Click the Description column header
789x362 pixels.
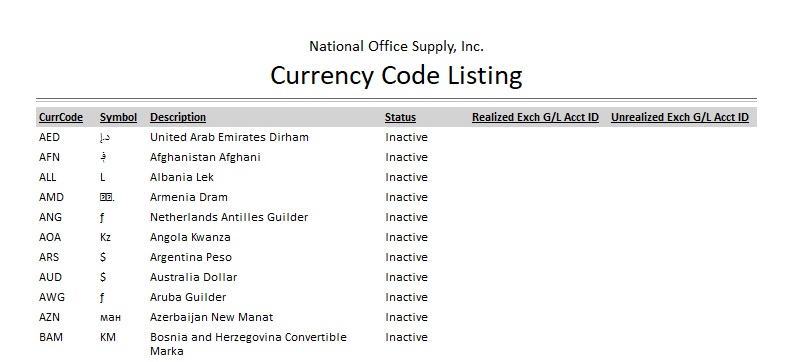coord(178,117)
